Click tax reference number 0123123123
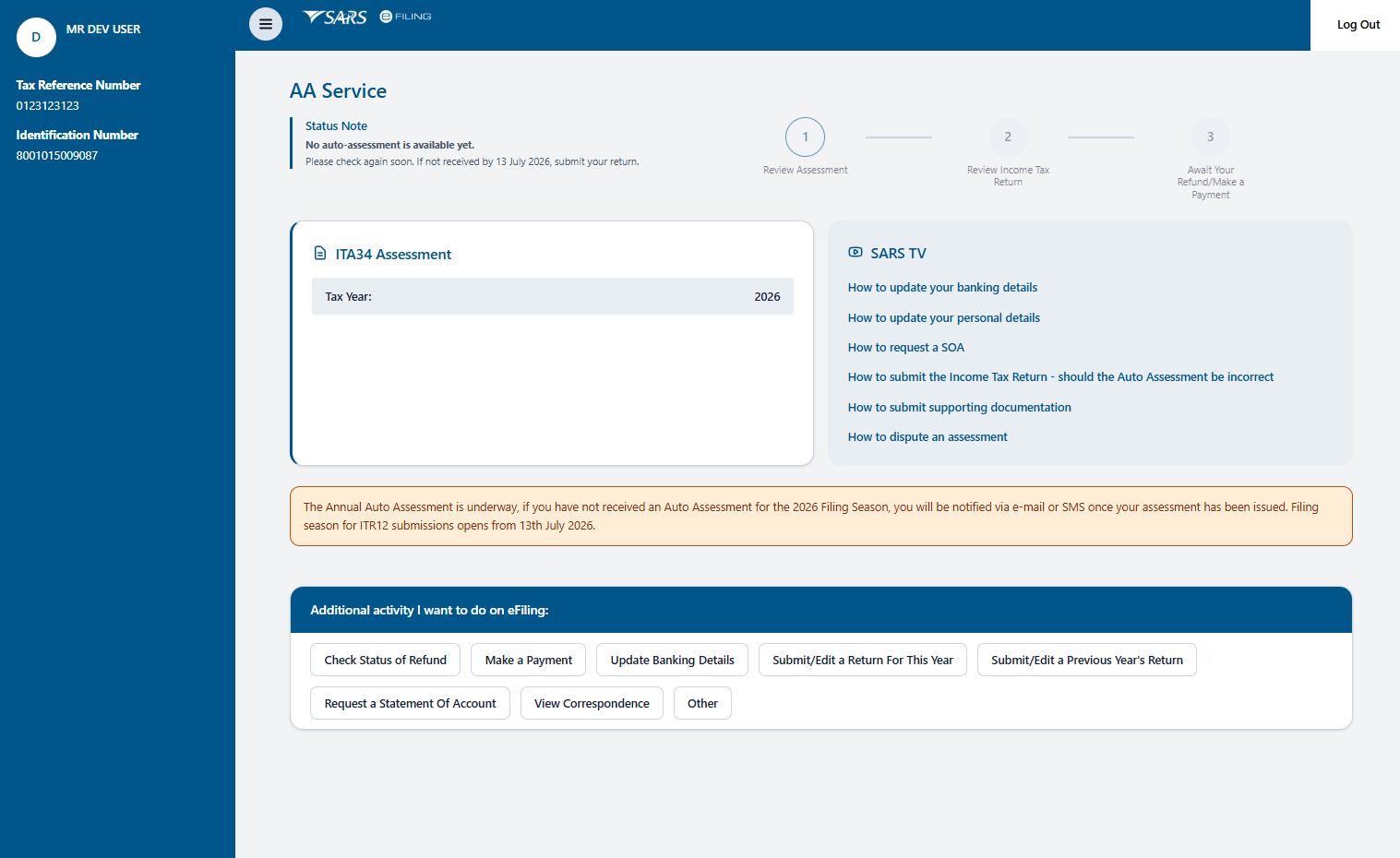Screen dimensions: 1400x858 (47, 105)
